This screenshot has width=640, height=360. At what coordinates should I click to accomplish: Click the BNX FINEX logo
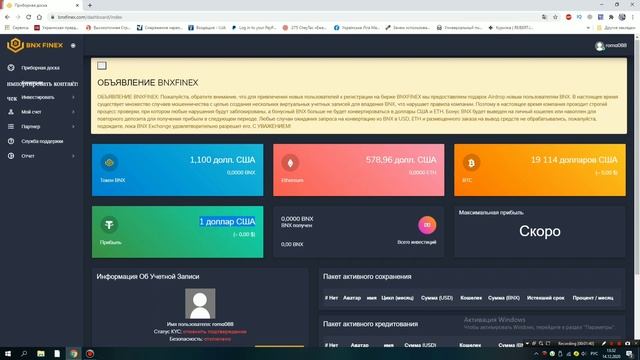[35, 45]
